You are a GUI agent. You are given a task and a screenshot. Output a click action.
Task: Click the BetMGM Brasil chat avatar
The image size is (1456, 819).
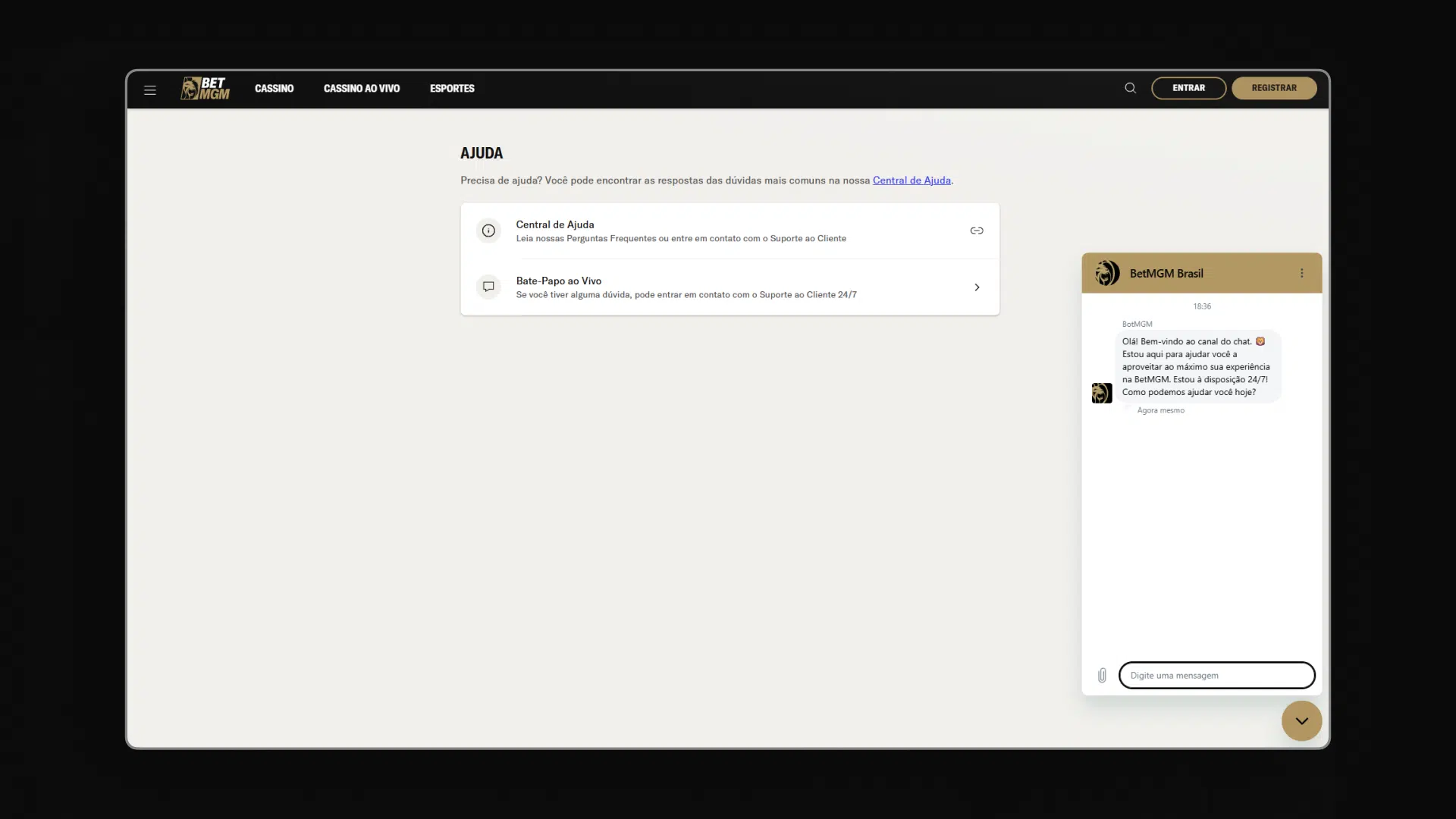click(x=1107, y=273)
